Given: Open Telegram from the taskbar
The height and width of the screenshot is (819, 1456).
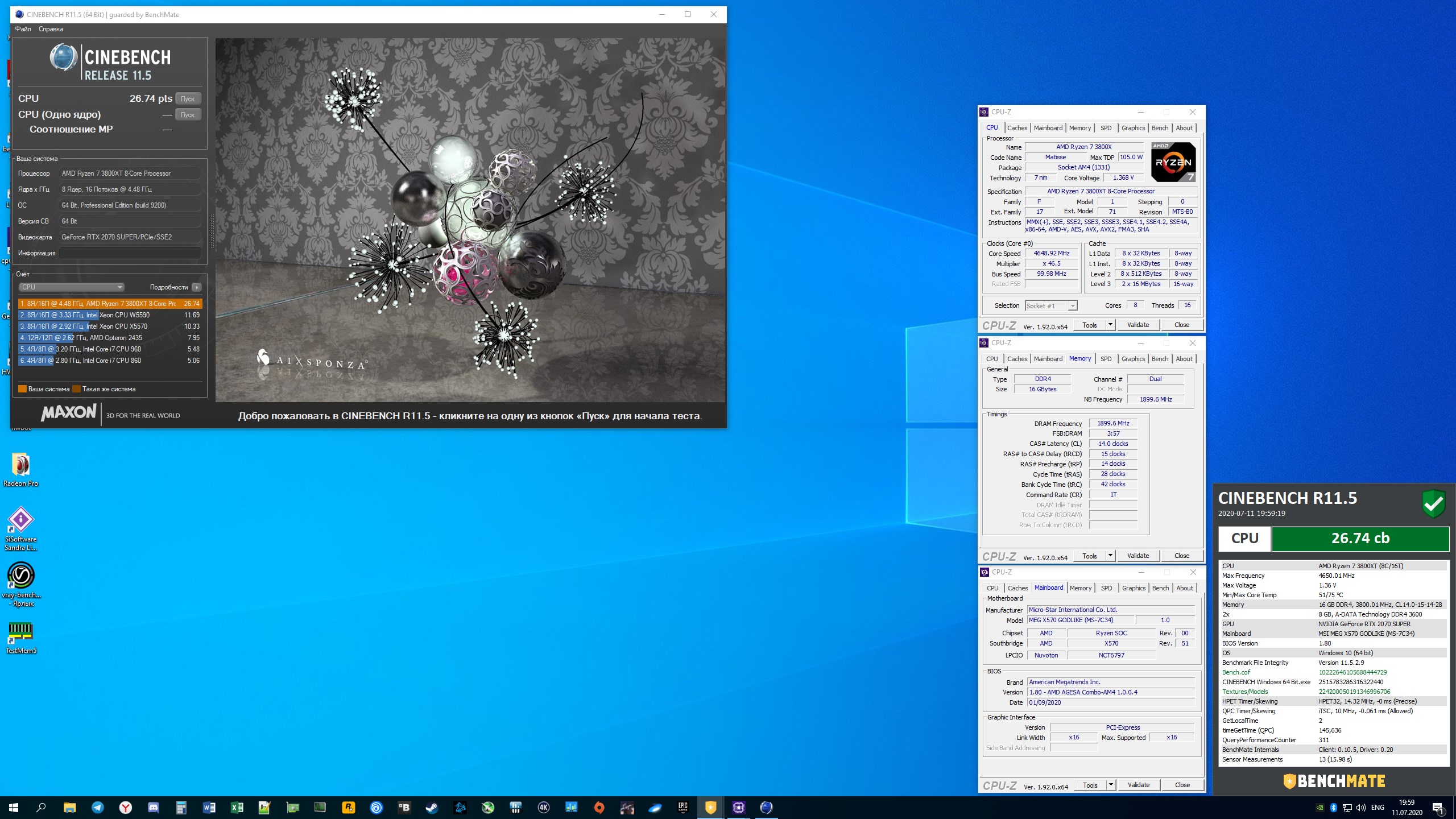Looking at the screenshot, I should tap(98, 807).
